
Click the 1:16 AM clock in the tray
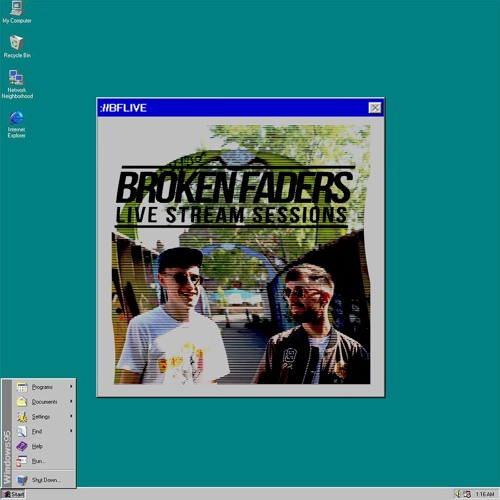click(485, 494)
